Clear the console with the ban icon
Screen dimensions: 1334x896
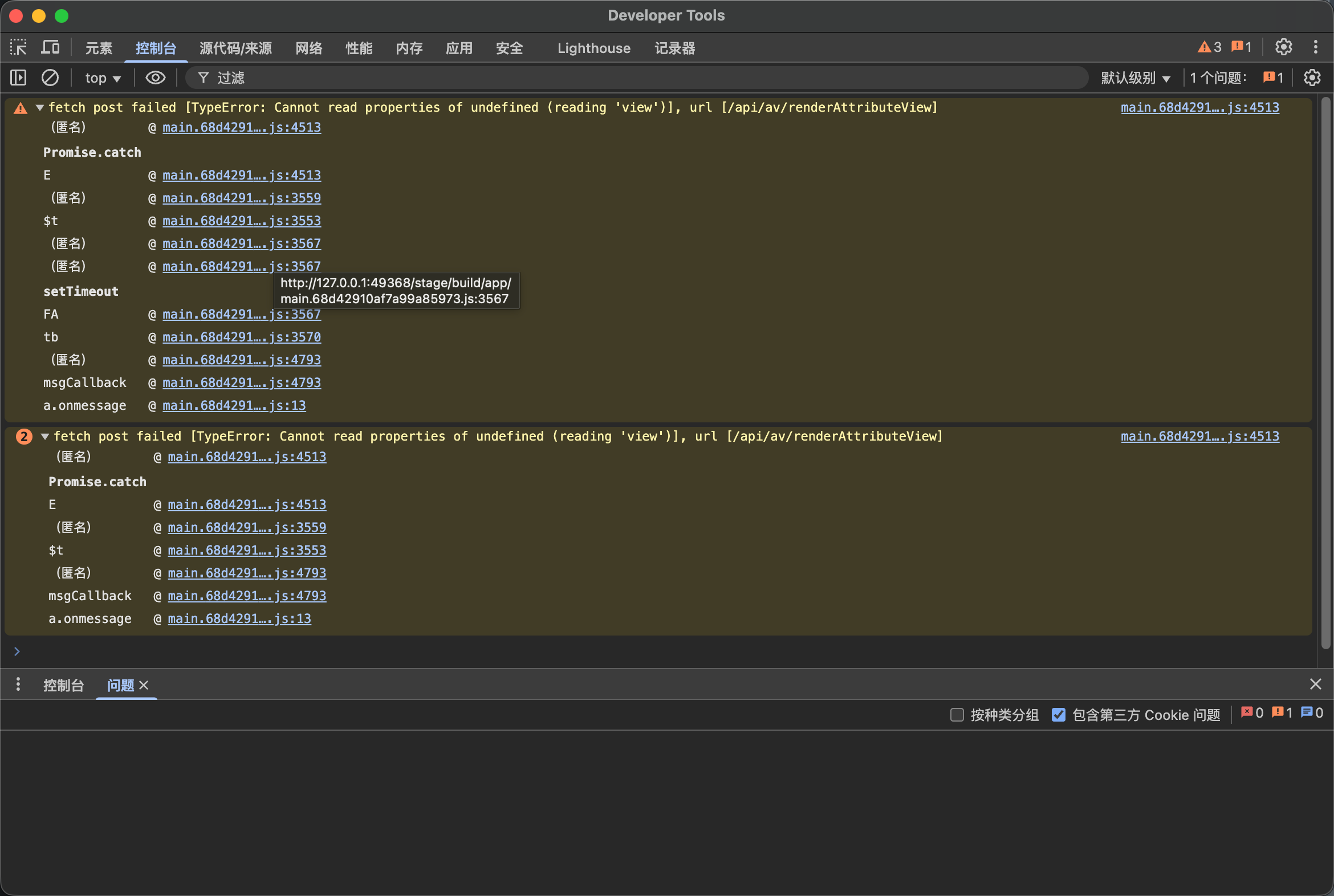tap(50, 78)
